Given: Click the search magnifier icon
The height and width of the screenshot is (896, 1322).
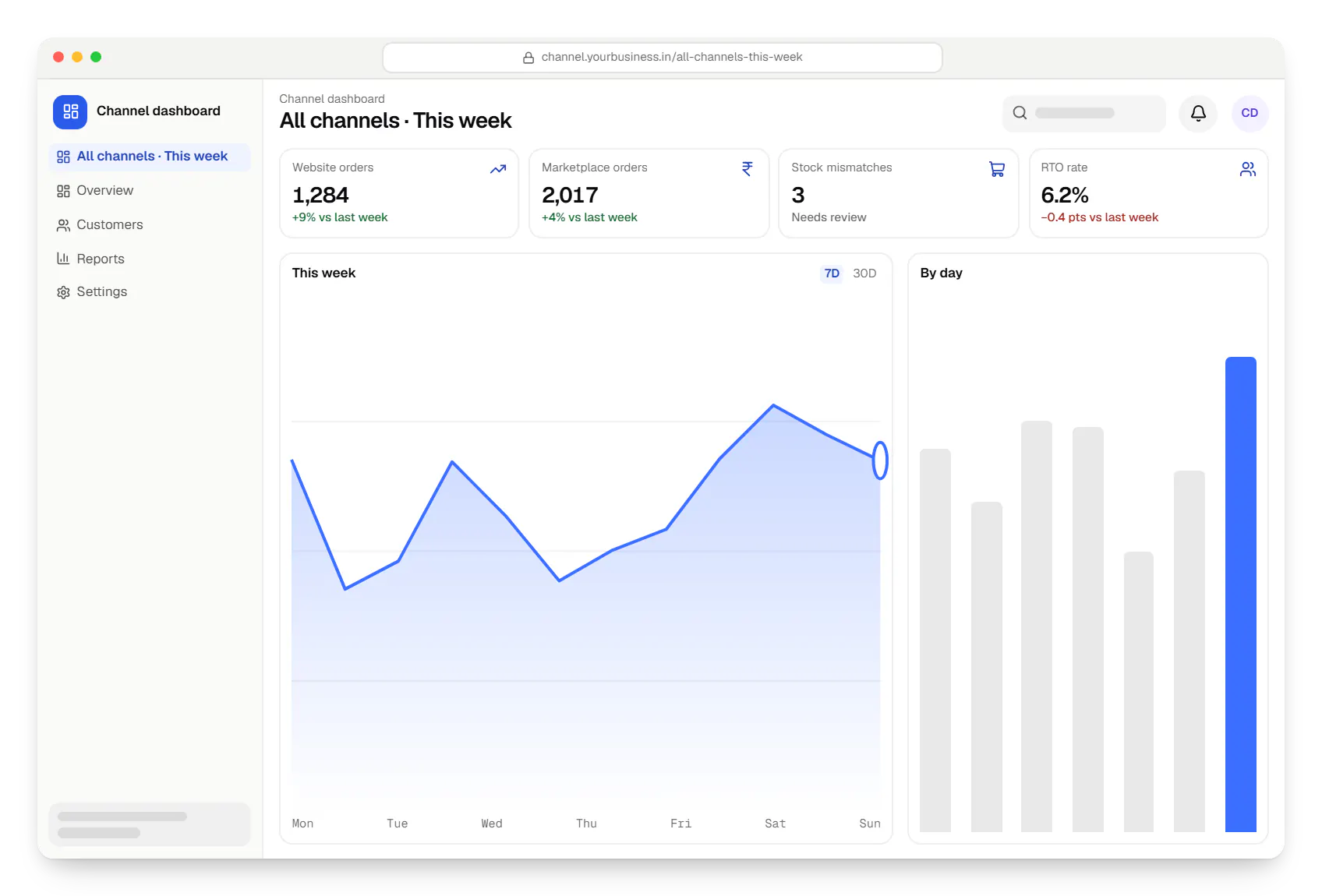Looking at the screenshot, I should tap(1020, 113).
